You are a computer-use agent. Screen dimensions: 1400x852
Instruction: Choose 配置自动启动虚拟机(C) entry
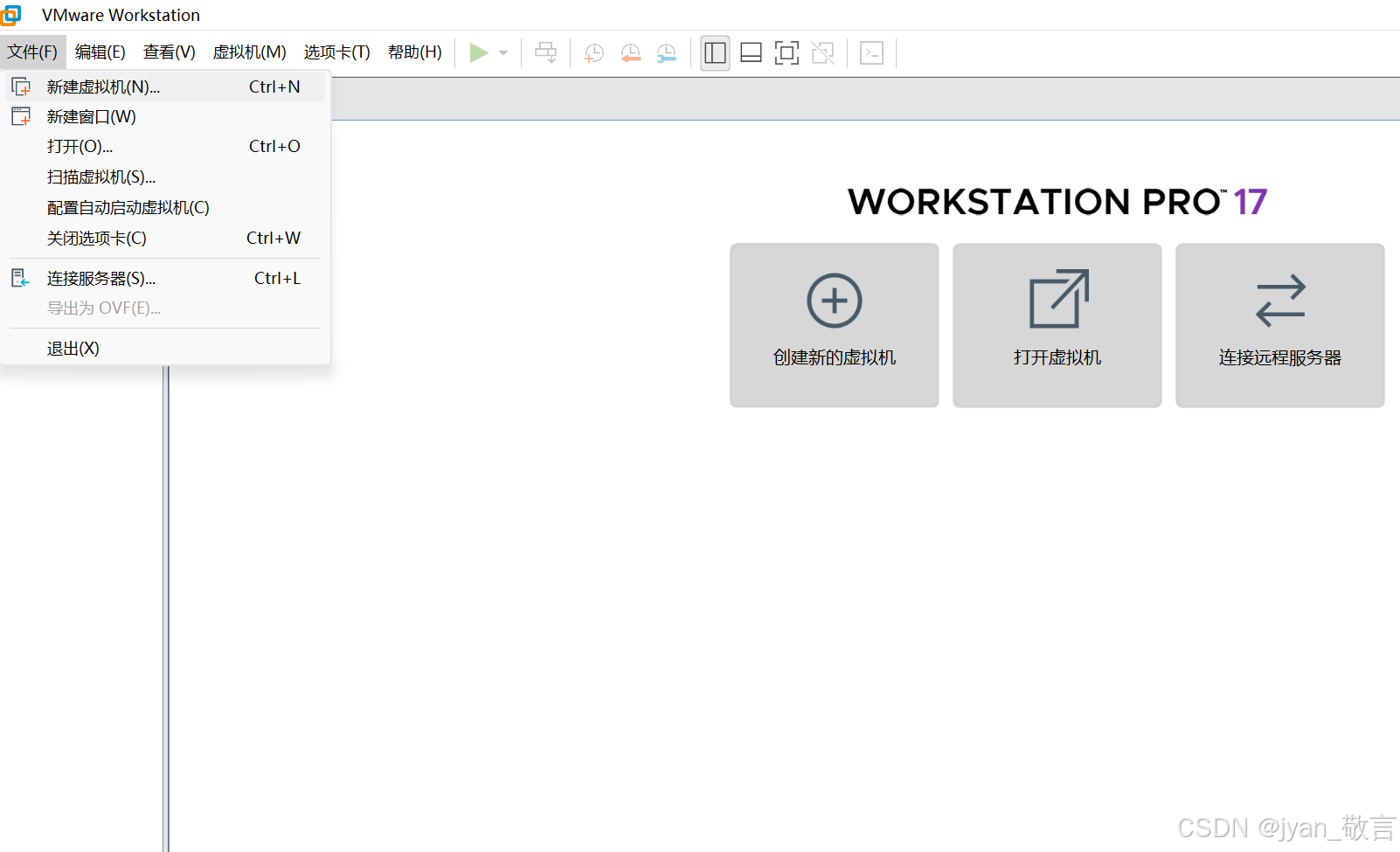[x=165, y=208]
